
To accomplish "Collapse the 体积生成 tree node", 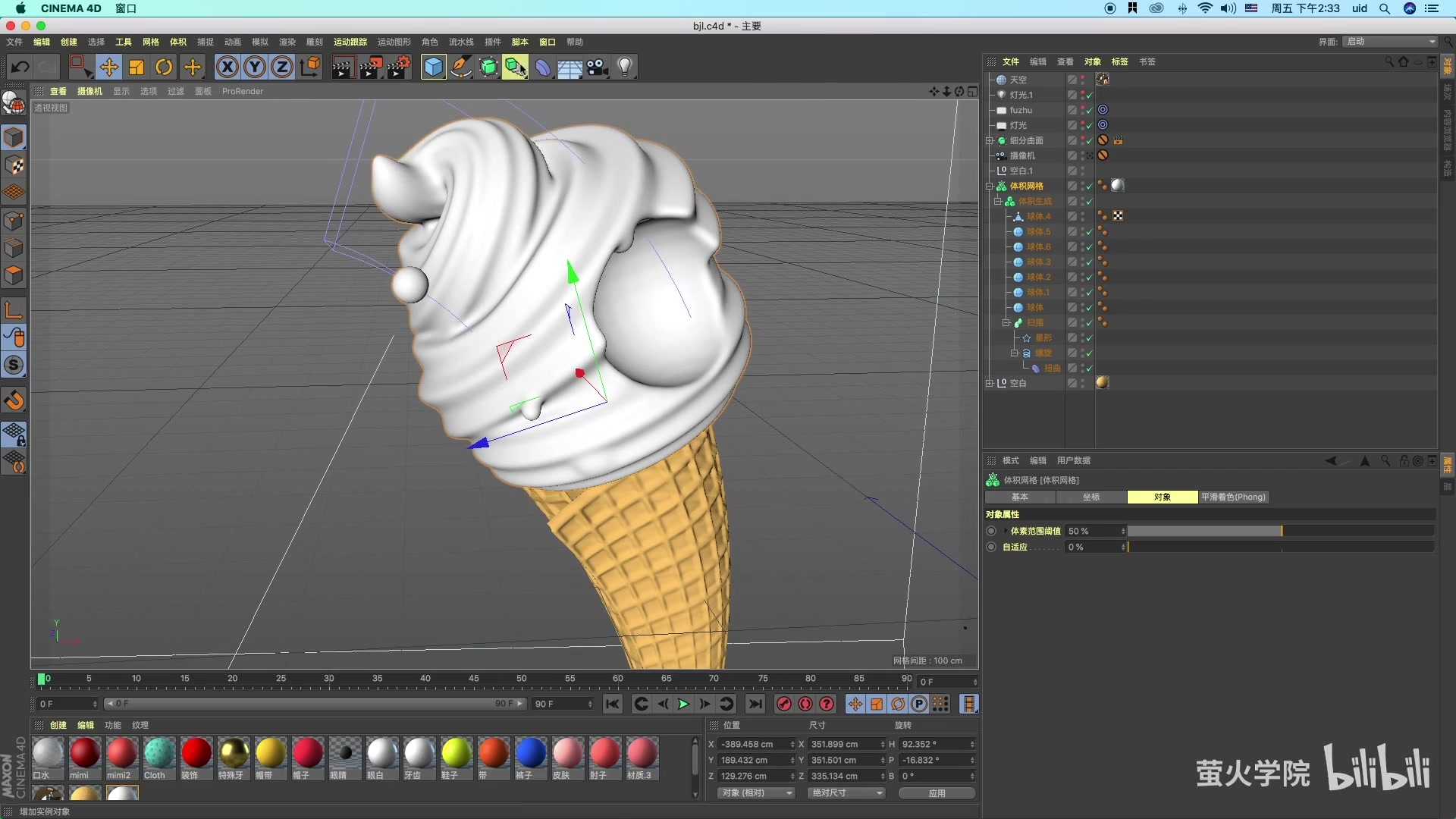I will pos(998,202).
